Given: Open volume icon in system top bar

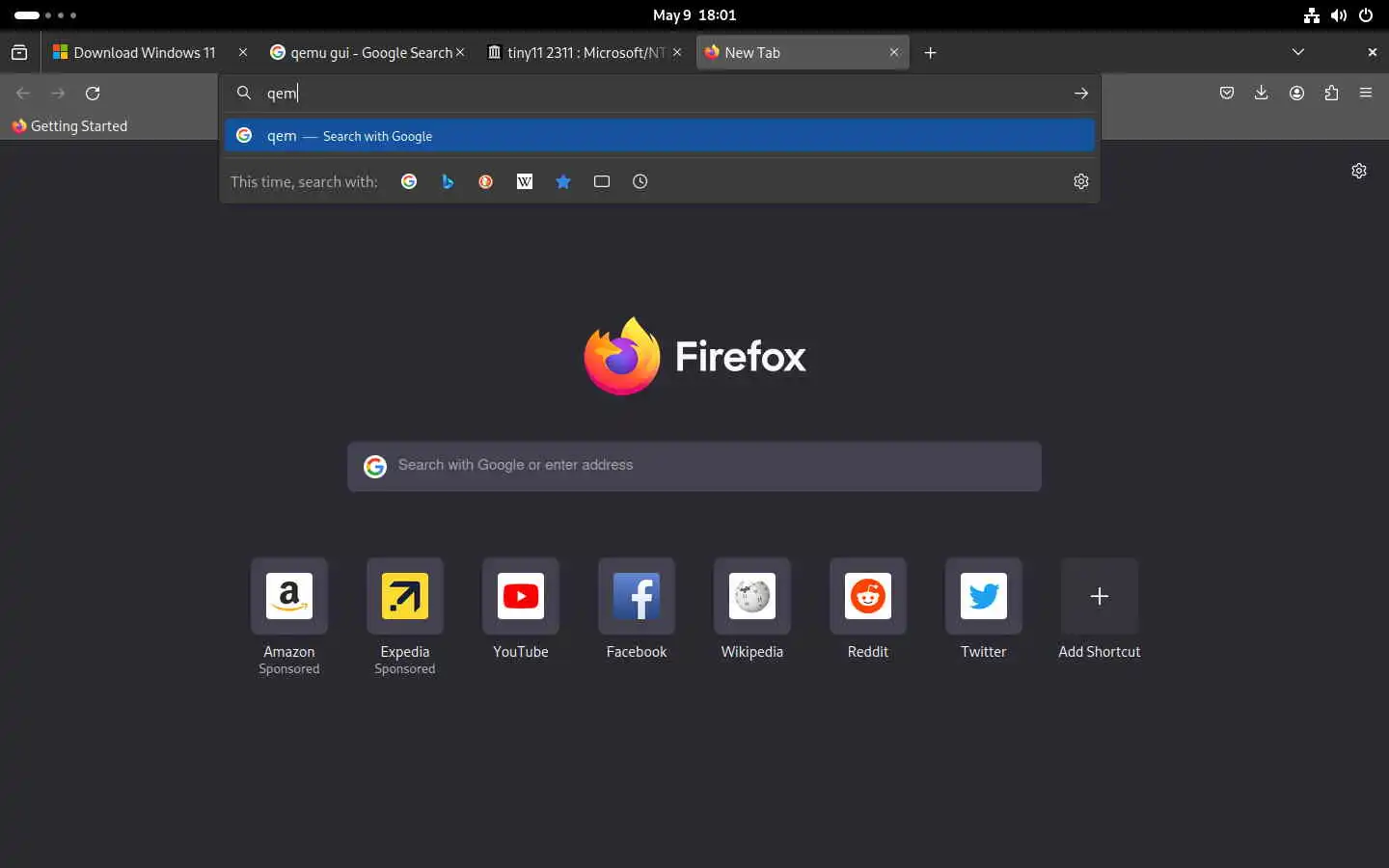Looking at the screenshot, I should point(1339,15).
